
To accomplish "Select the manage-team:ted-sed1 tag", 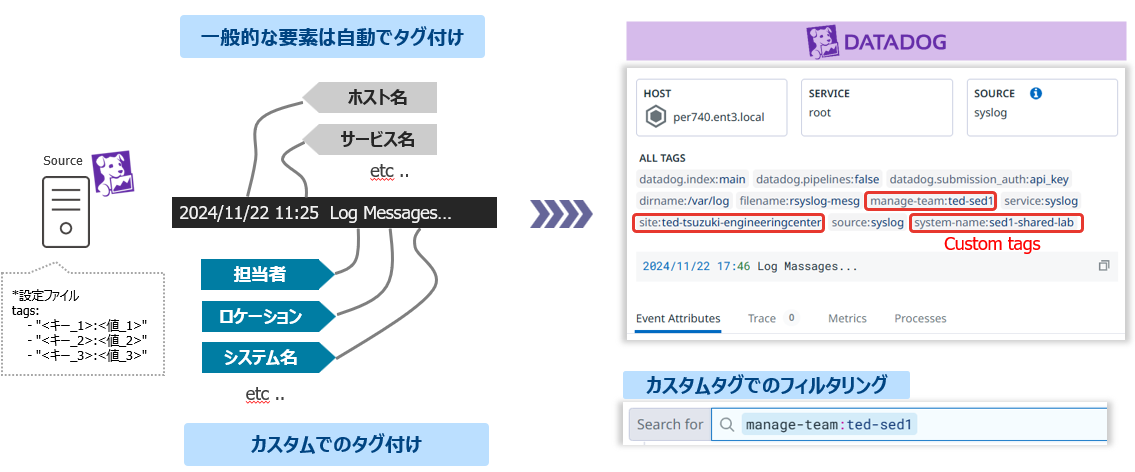I will pyautogui.click(x=931, y=201).
